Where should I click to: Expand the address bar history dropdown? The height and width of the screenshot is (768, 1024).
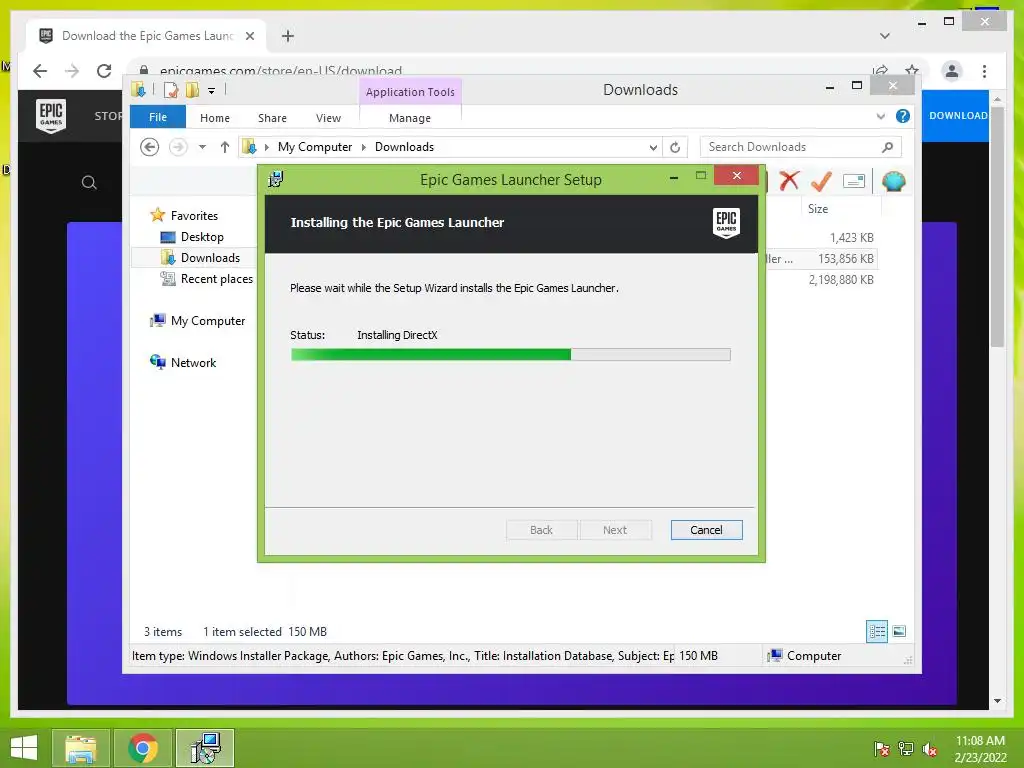(653, 148)
